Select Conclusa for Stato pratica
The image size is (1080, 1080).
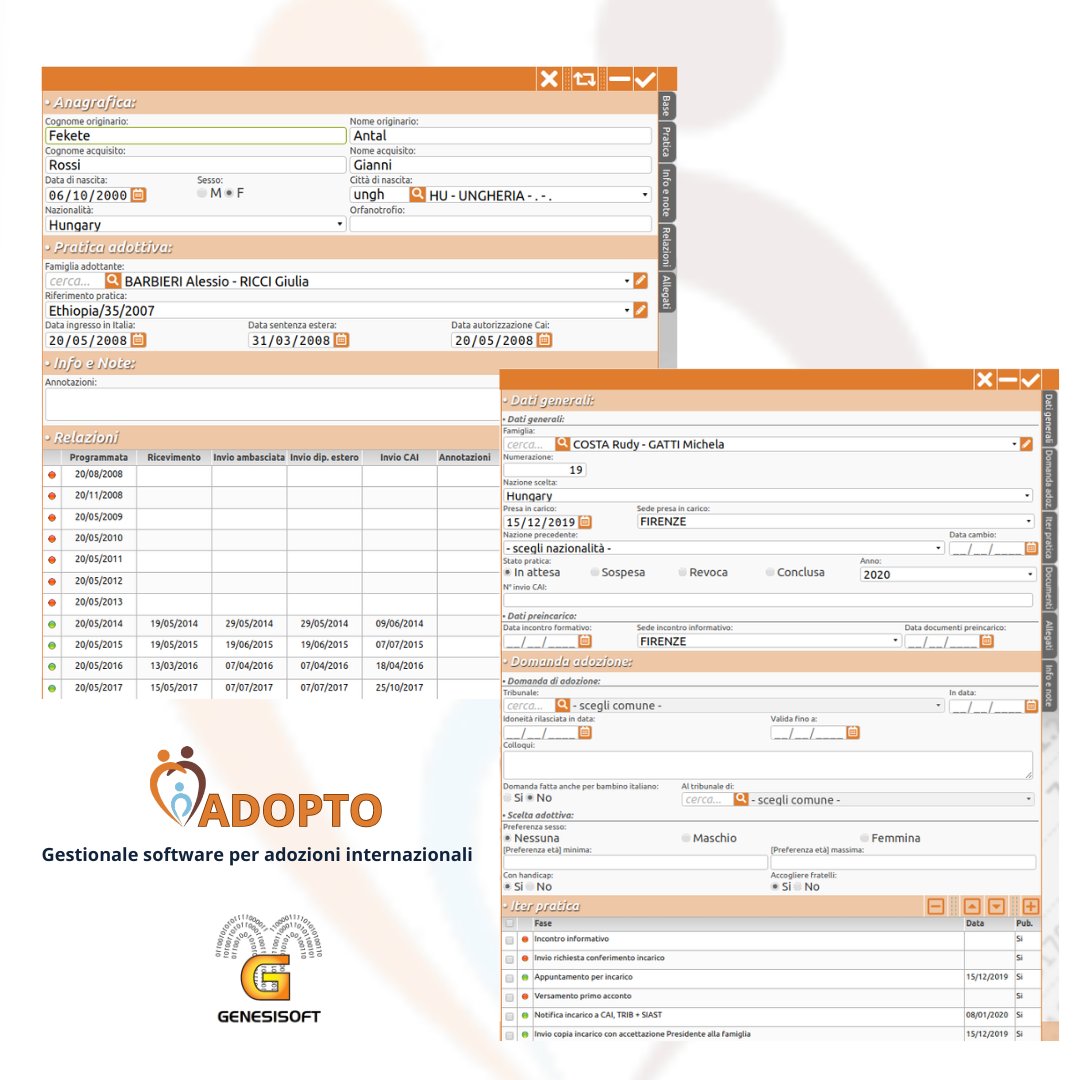click(769, 572)
